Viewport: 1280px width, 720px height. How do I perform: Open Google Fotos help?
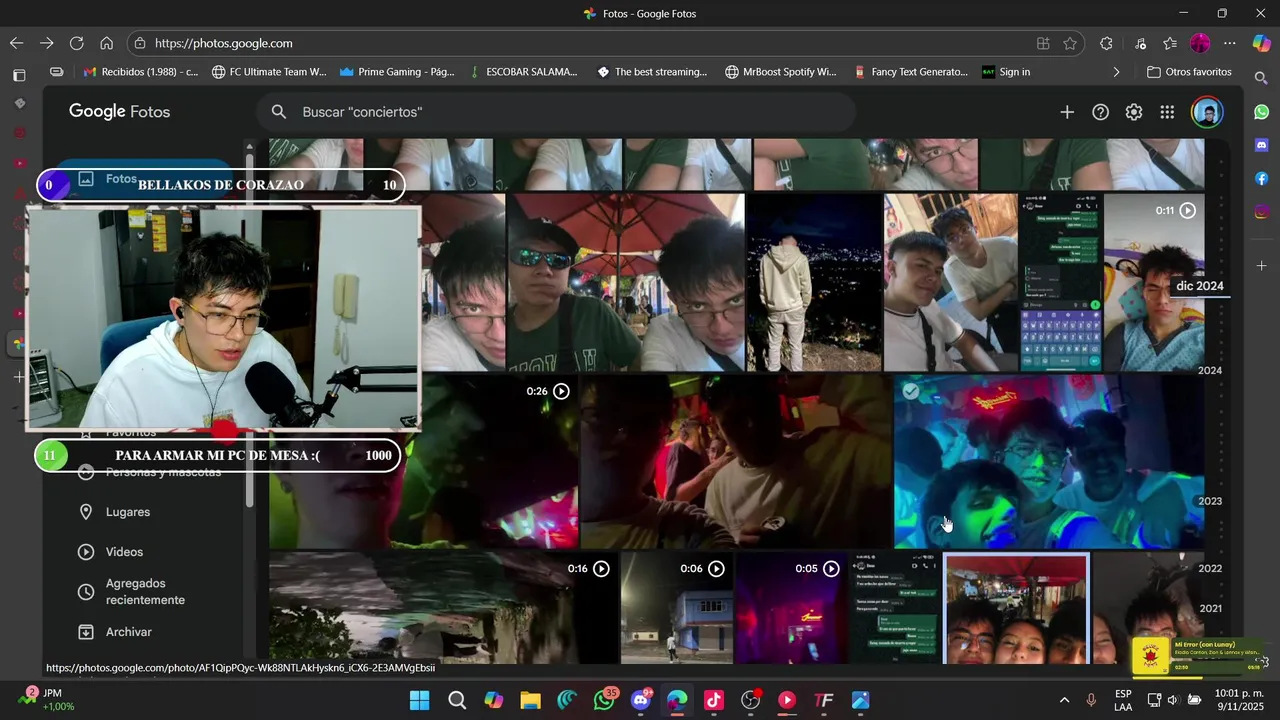(1100, 112)
